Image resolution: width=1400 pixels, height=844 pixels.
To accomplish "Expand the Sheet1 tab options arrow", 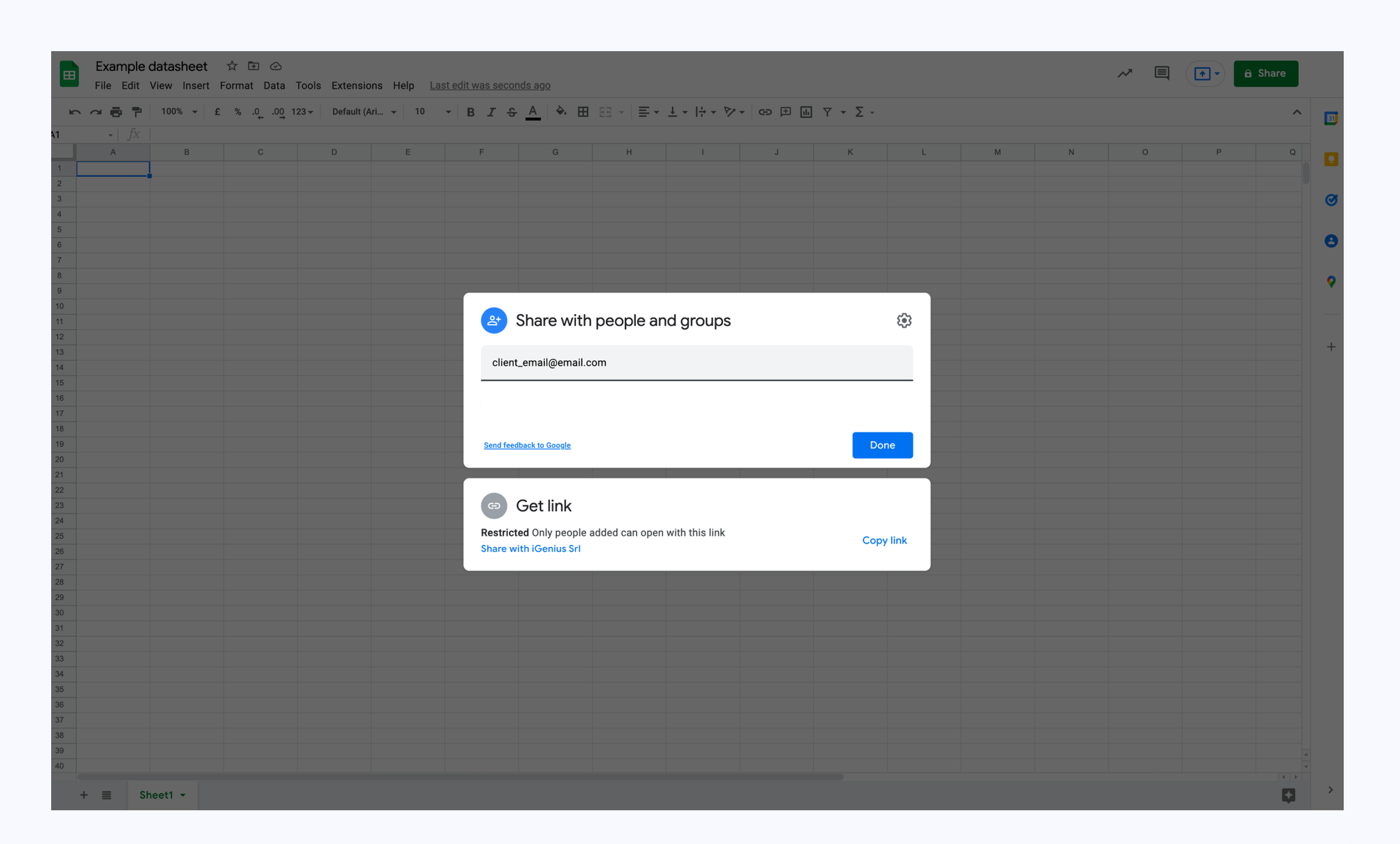I will (182, 795).
